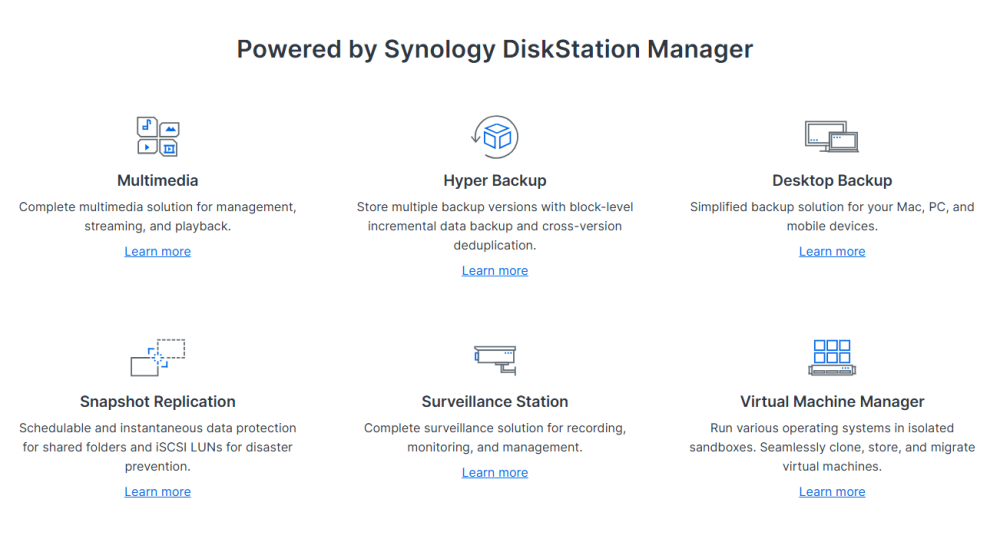This screenshot has height=552, width=1000.
Task: Open Learn more under Snapshot Replication
Action: click(158, 491)
